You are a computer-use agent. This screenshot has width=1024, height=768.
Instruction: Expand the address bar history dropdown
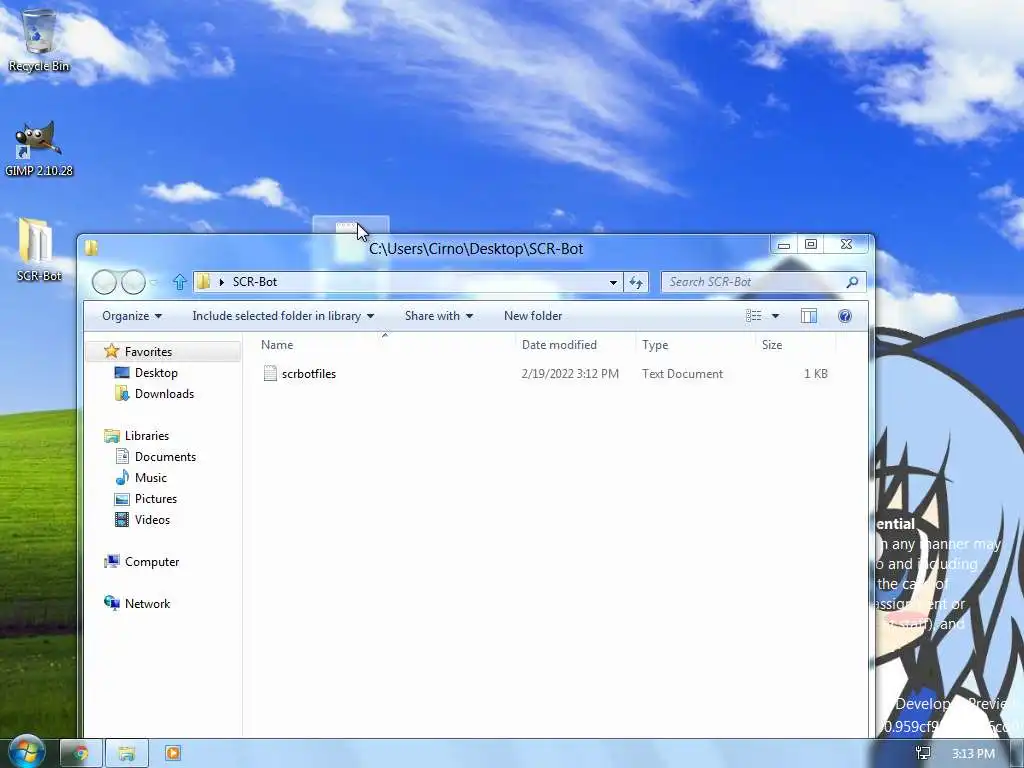(x=613, y=282)
